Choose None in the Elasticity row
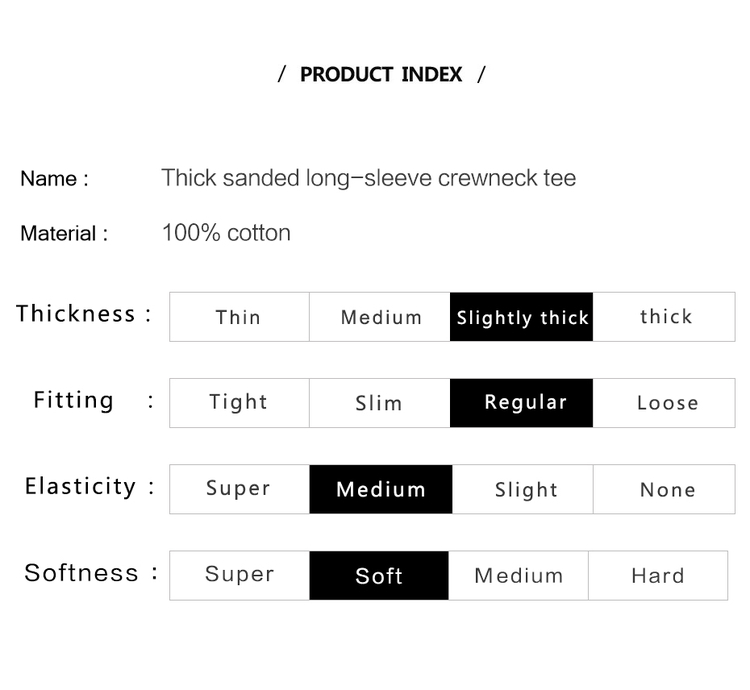The width and height of the screenshot is (750, 690). point(664,489)
